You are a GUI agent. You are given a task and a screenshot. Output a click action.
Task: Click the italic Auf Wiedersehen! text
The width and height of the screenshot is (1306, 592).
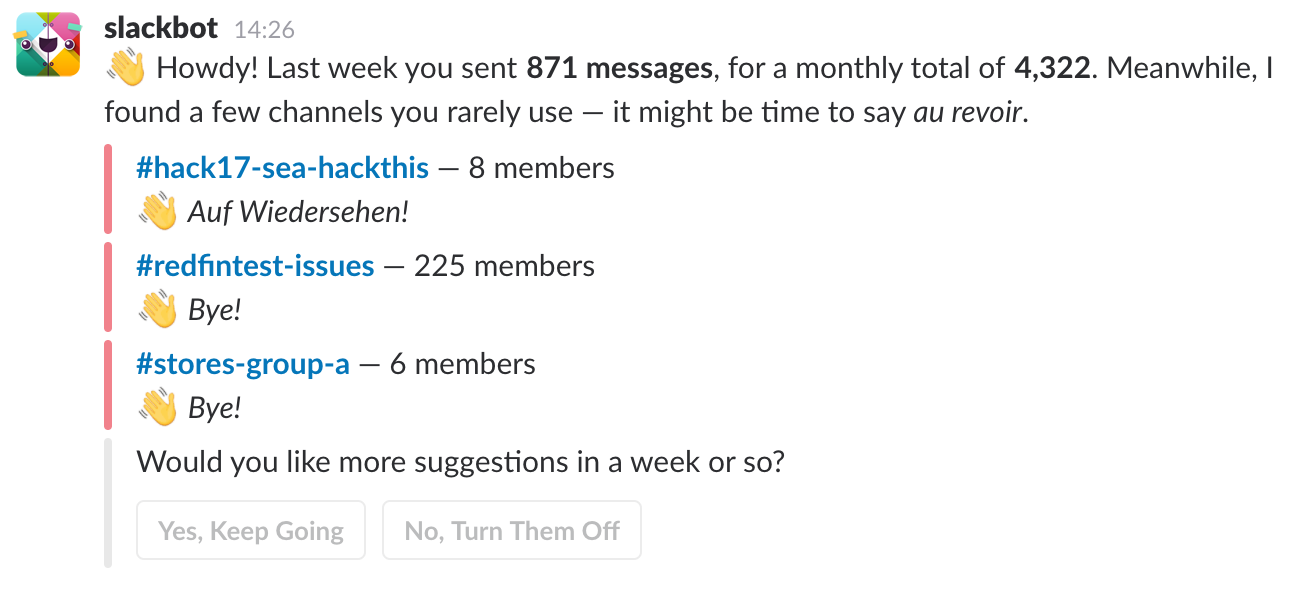click(299, 213)
